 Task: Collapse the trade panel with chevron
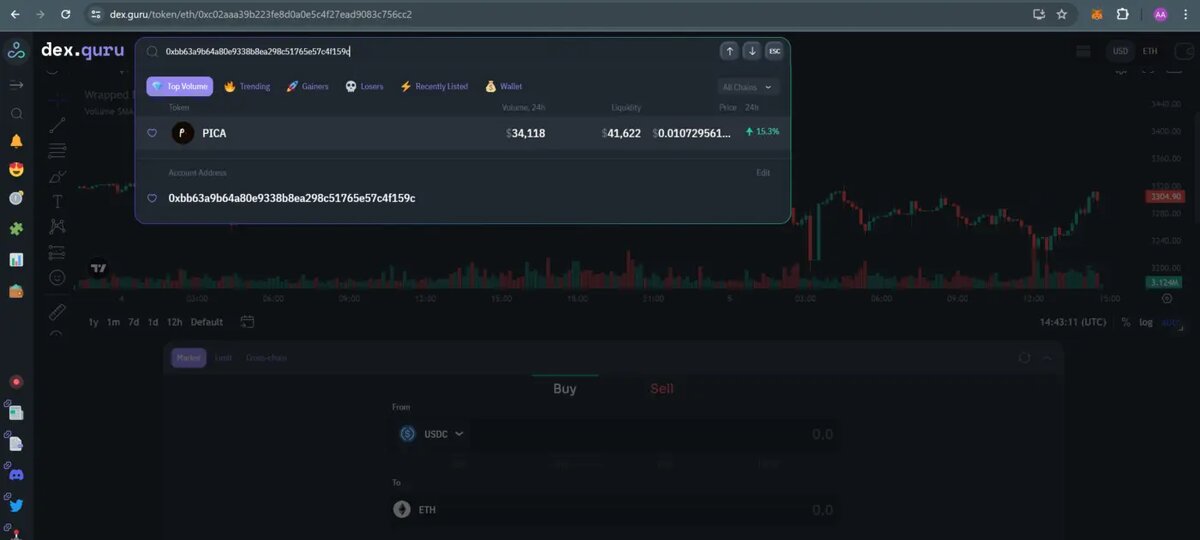pyautogui.click(x=1047, y=357)
